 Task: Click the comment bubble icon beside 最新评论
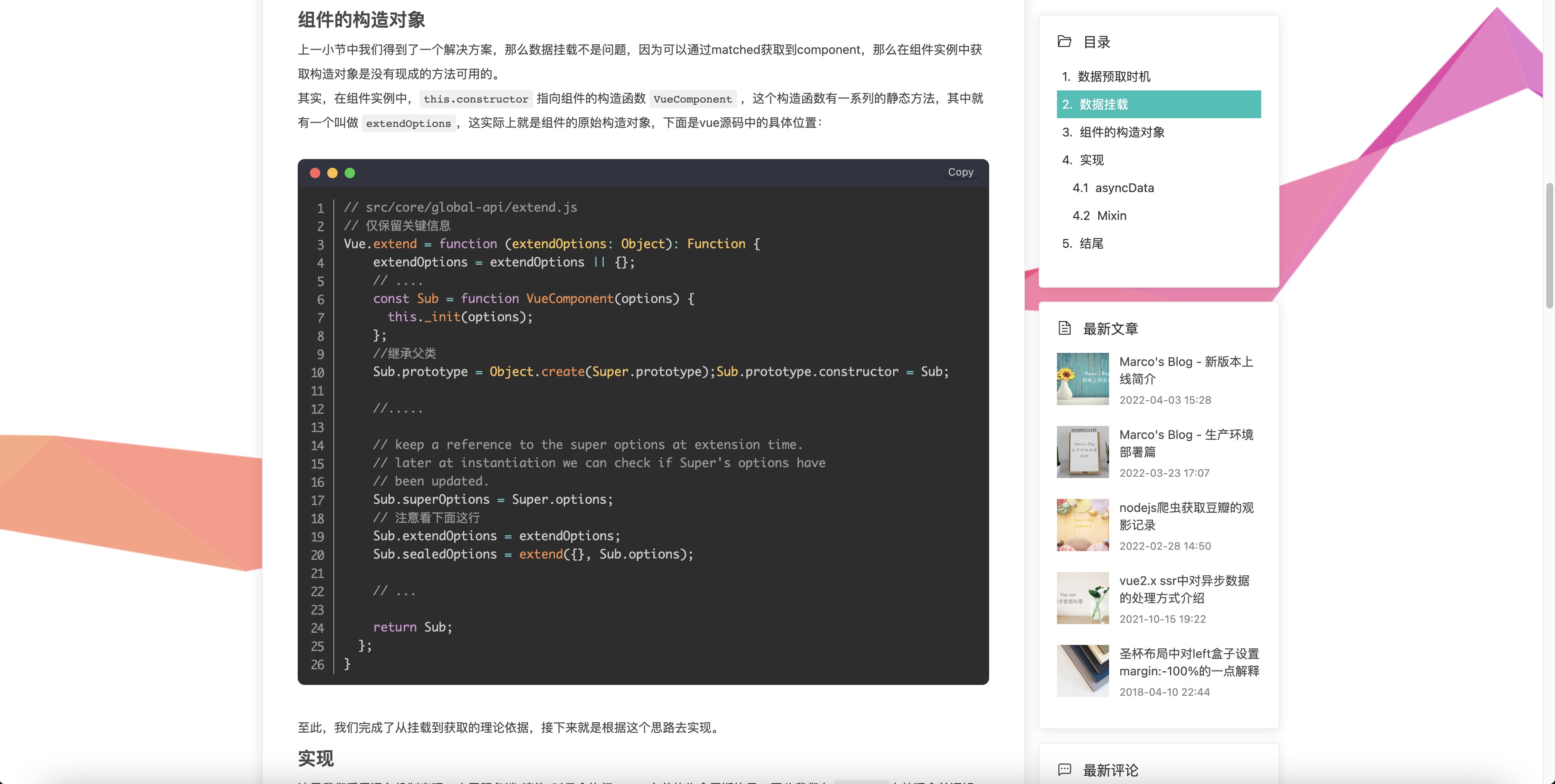(x=1064, y=770)
